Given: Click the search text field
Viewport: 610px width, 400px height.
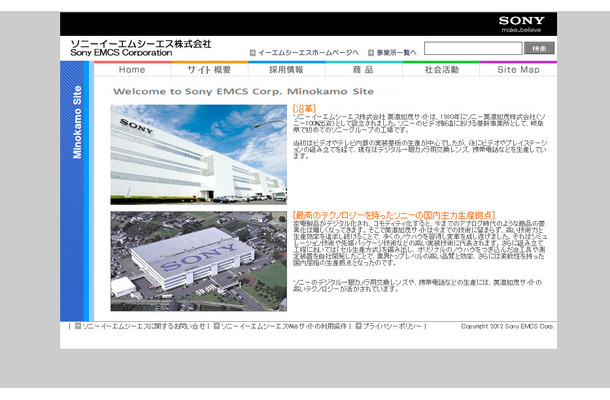Looking at the screenshot, I should click(473, 48).
